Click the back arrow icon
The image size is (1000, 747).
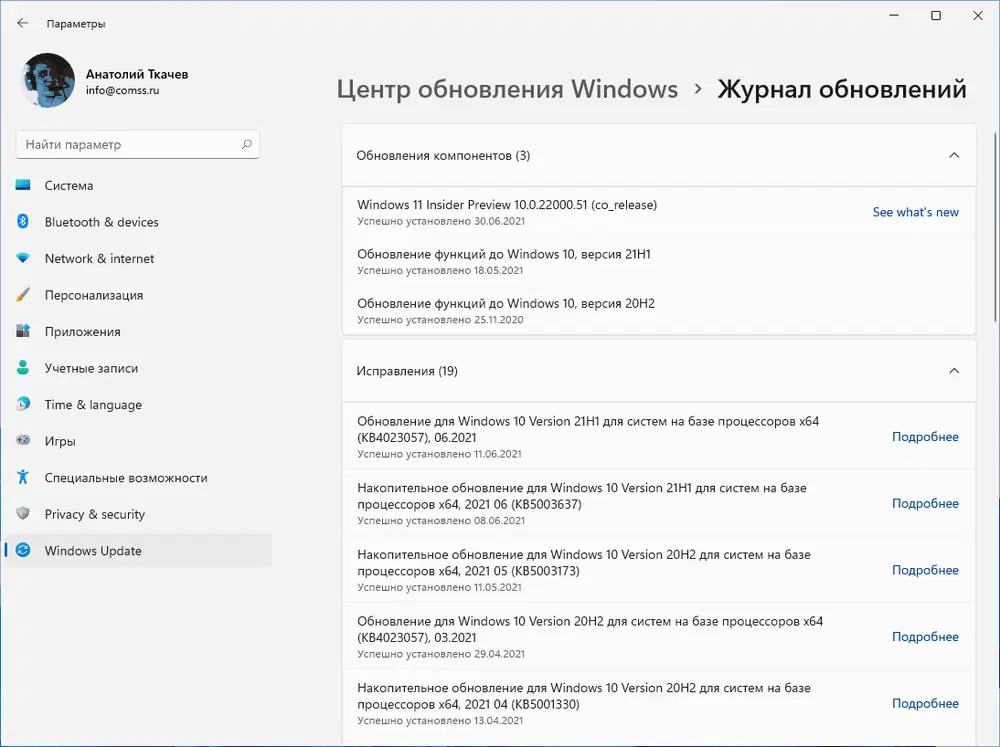coord(22,23)
